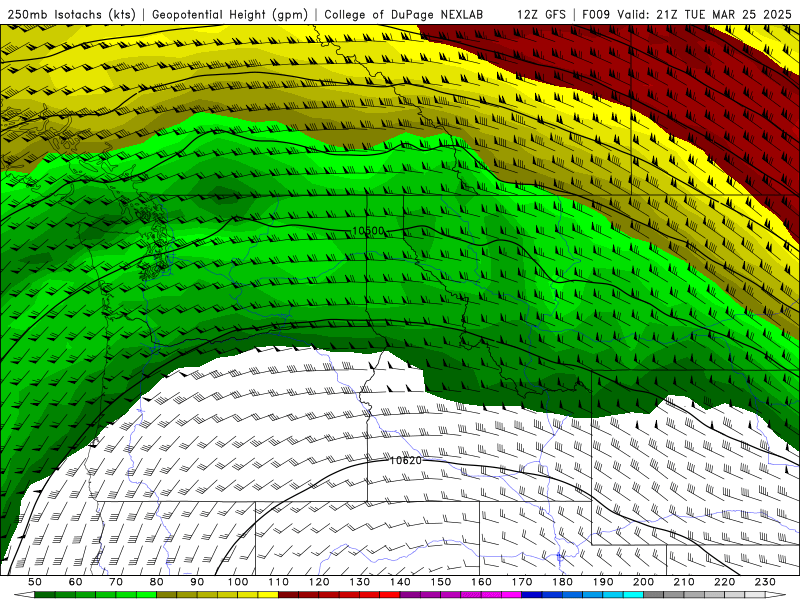Click the 200 value on color scale

pos(643,582)
